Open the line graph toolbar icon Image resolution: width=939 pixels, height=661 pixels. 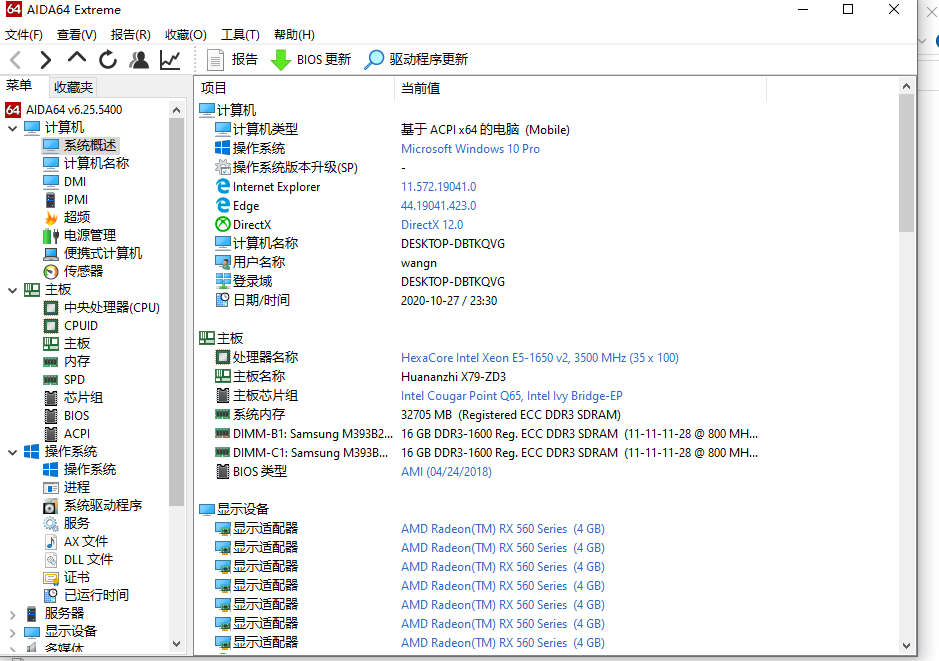(171, 59)
